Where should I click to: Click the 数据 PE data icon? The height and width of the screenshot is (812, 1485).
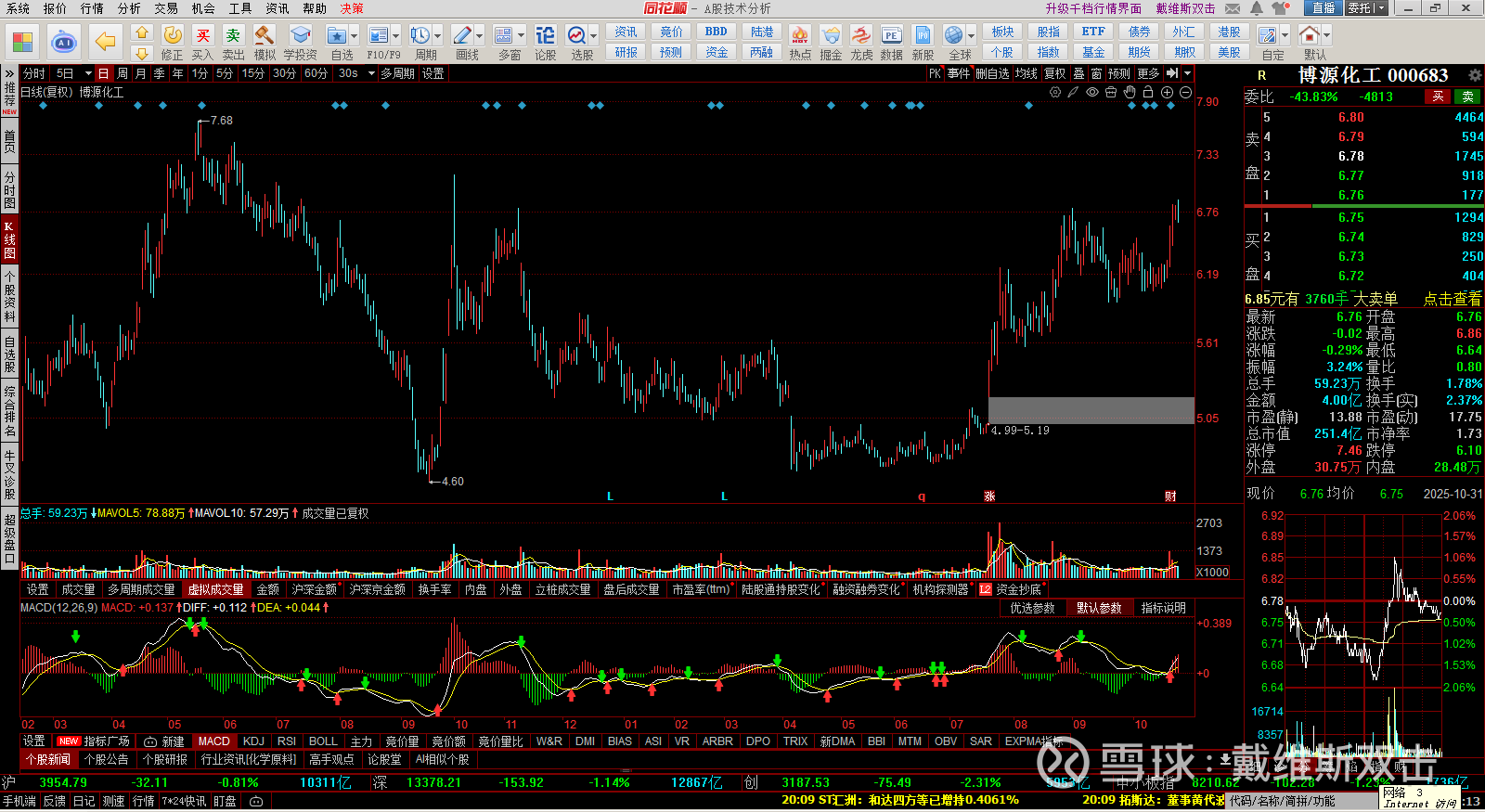[892, 35]
